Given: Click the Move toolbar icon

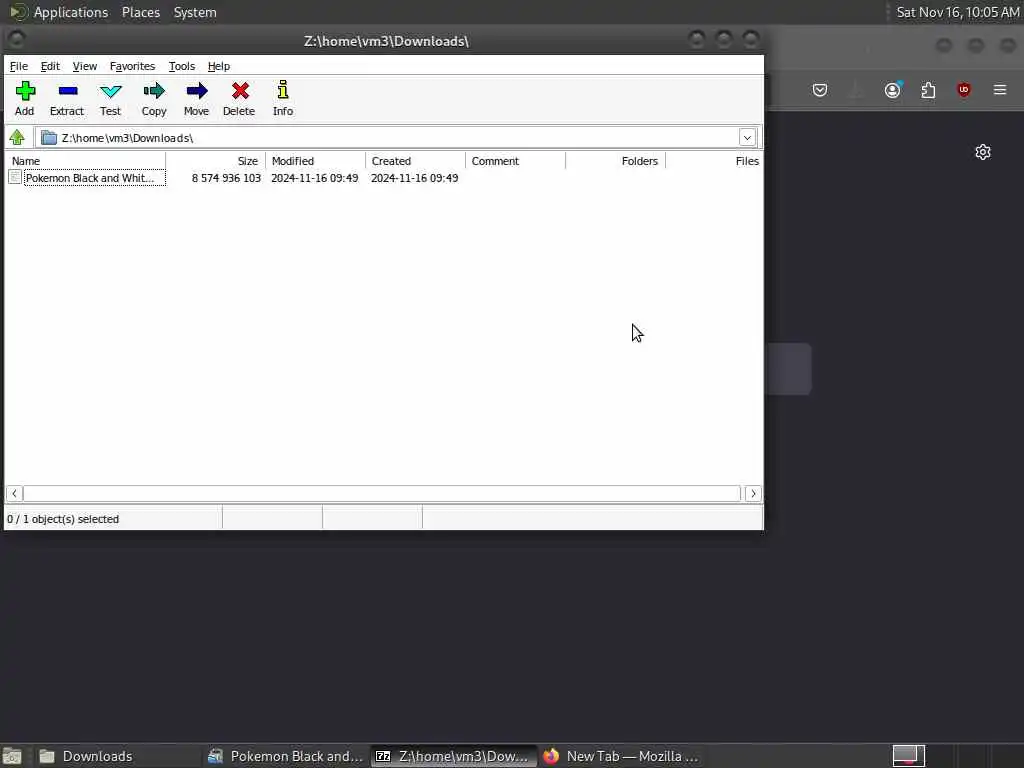Looking at the screenshot, I should click(197, 91).
